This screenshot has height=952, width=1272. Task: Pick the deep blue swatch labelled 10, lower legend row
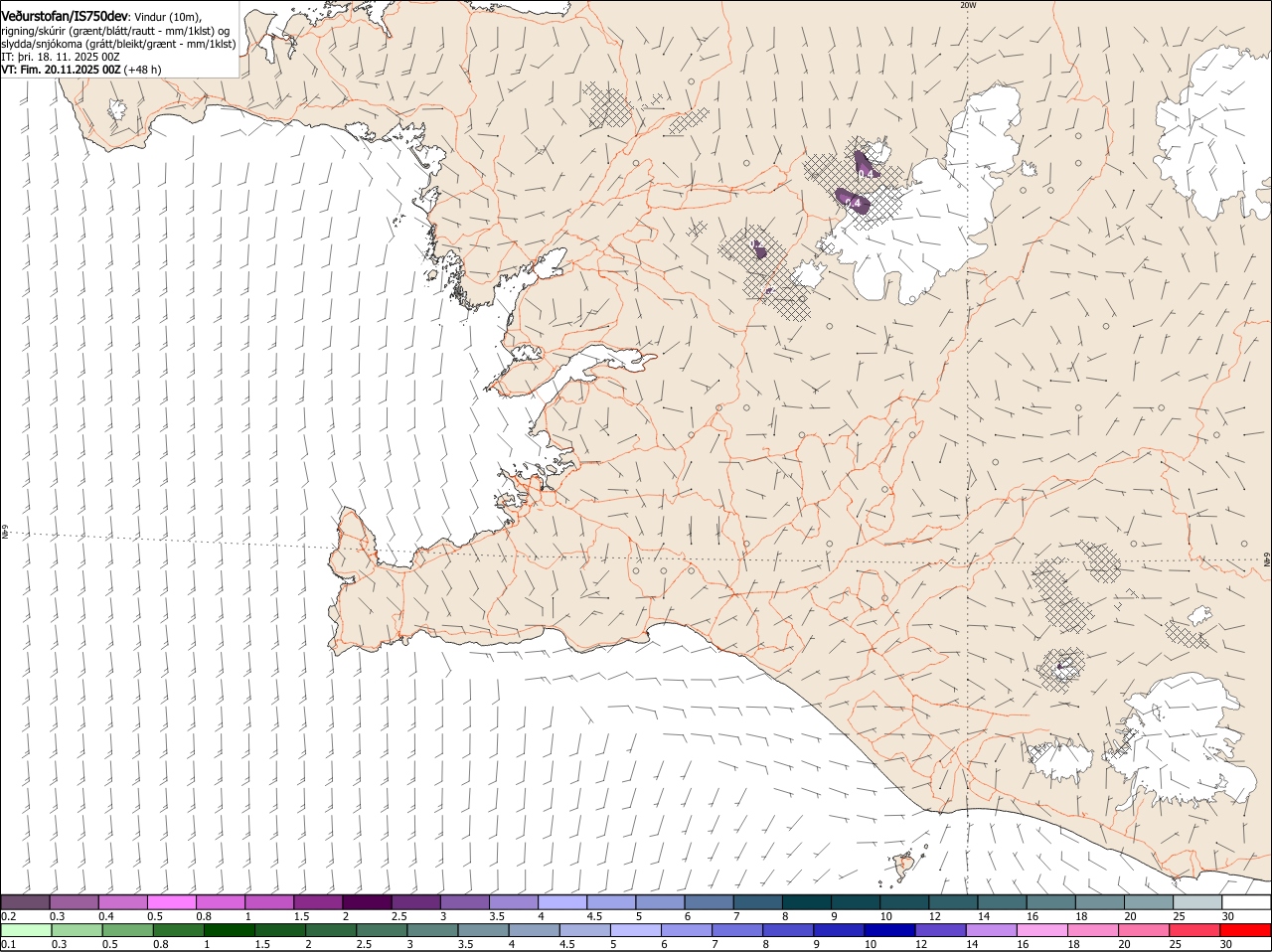(889, 930)
